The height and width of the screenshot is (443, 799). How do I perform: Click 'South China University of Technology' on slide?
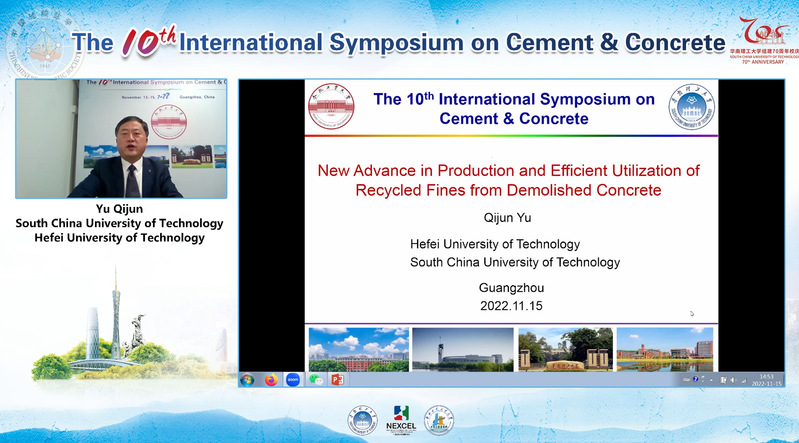(515, 262)
